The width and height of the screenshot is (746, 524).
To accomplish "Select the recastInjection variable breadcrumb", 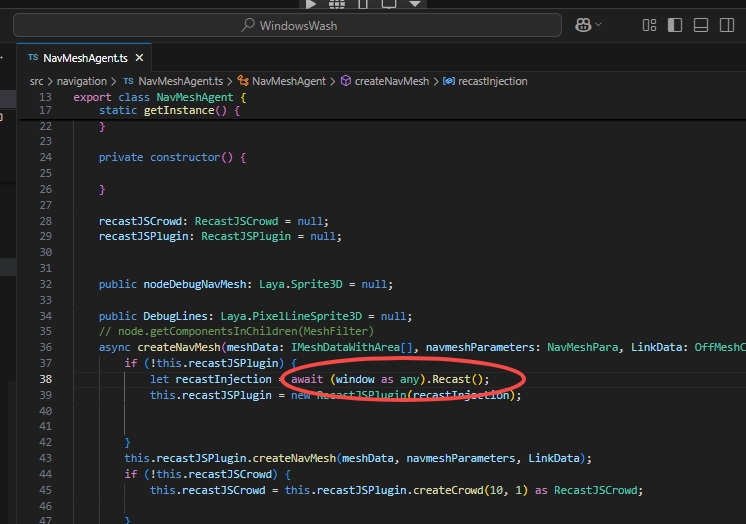I will pyautogui.click(x=492, y=81).
